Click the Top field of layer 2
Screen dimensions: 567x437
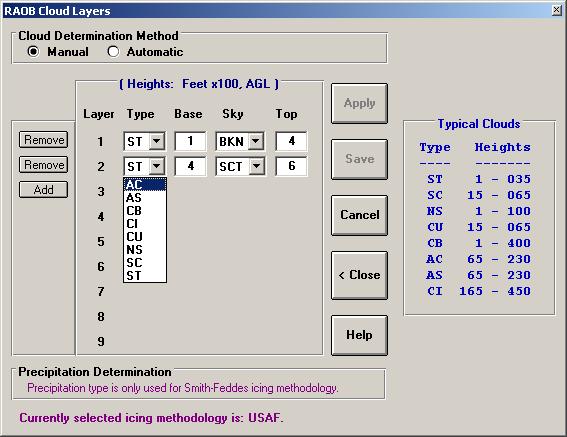291,166
